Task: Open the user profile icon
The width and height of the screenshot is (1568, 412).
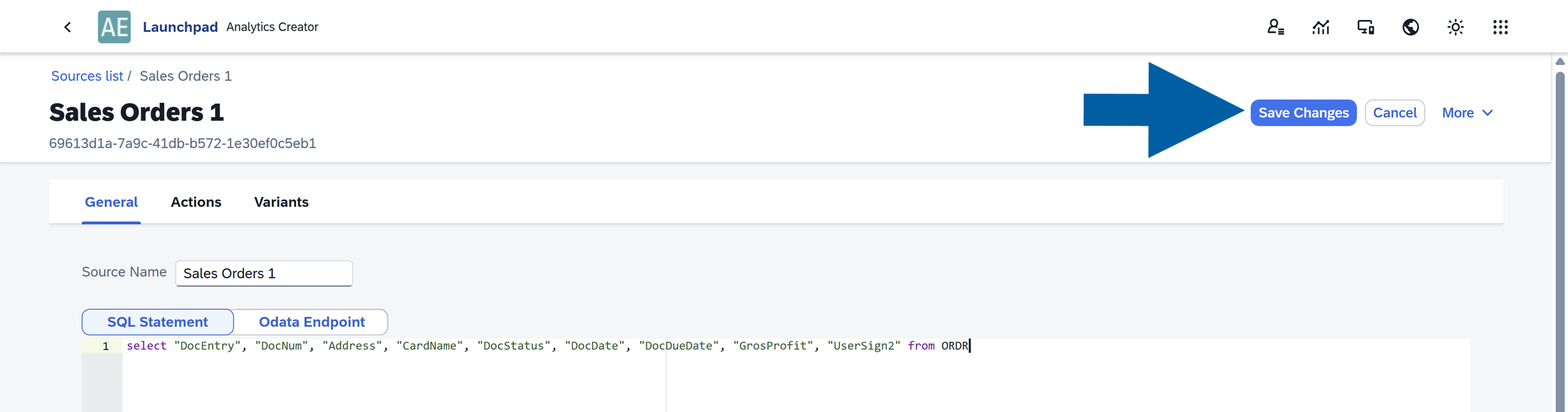Action: 1276,27
